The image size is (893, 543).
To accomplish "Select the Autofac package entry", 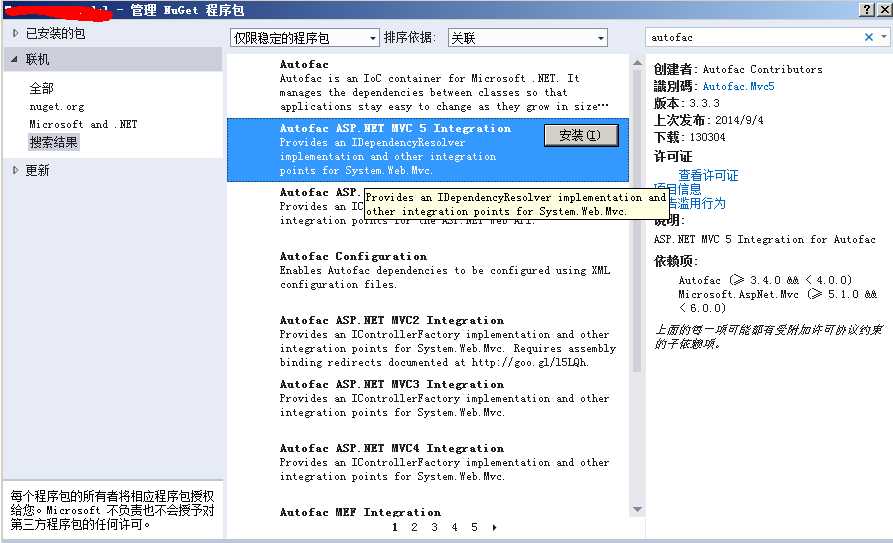I will coord(428,85).
